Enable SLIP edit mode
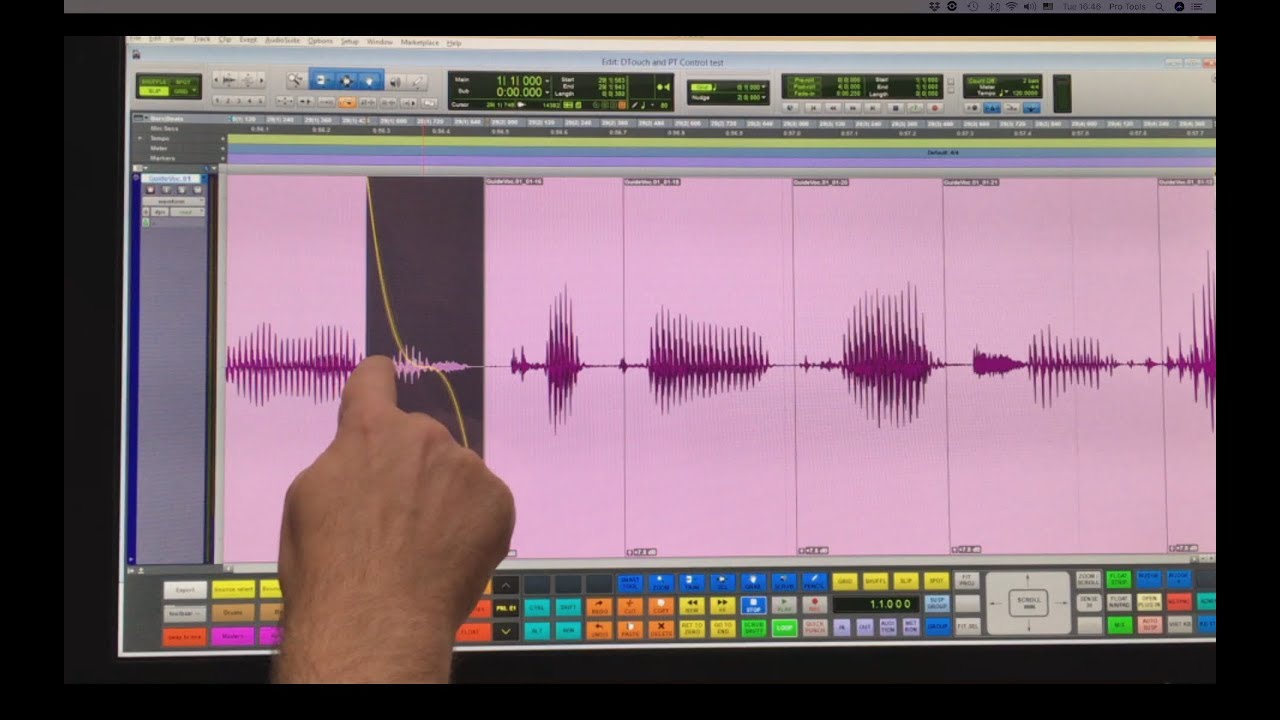1280x720 pixels. 154,91
